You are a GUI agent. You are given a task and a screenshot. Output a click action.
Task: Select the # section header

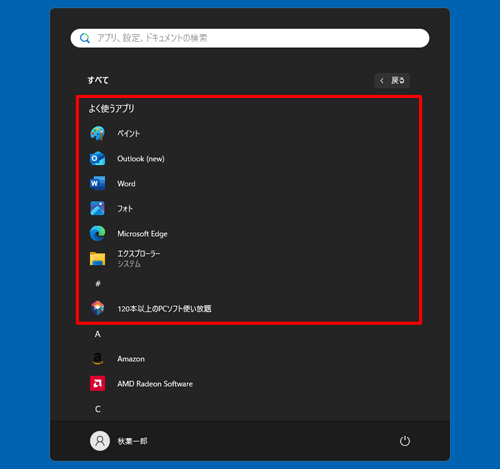pos(98,284)
